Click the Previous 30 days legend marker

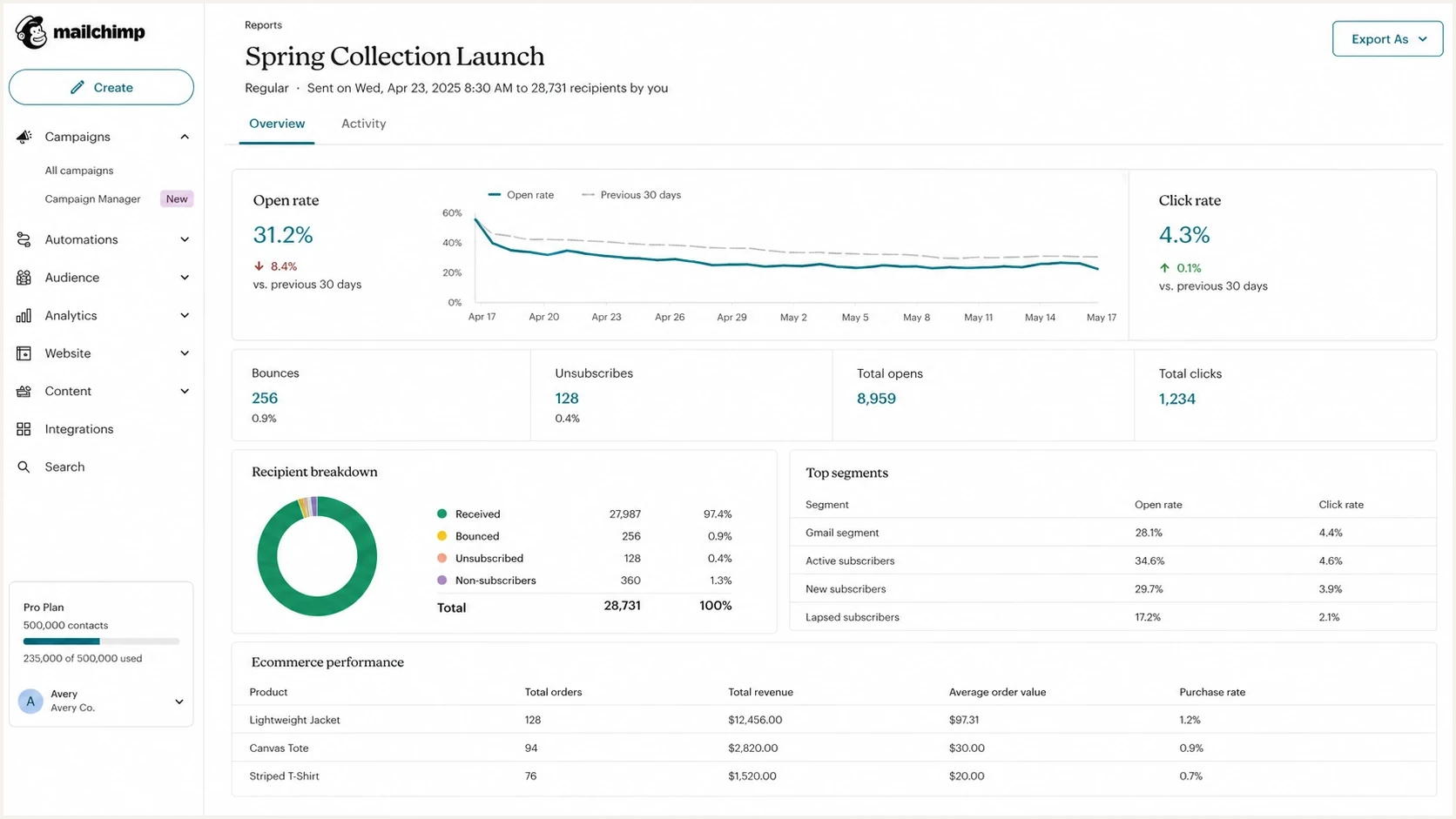pos(589,195)
